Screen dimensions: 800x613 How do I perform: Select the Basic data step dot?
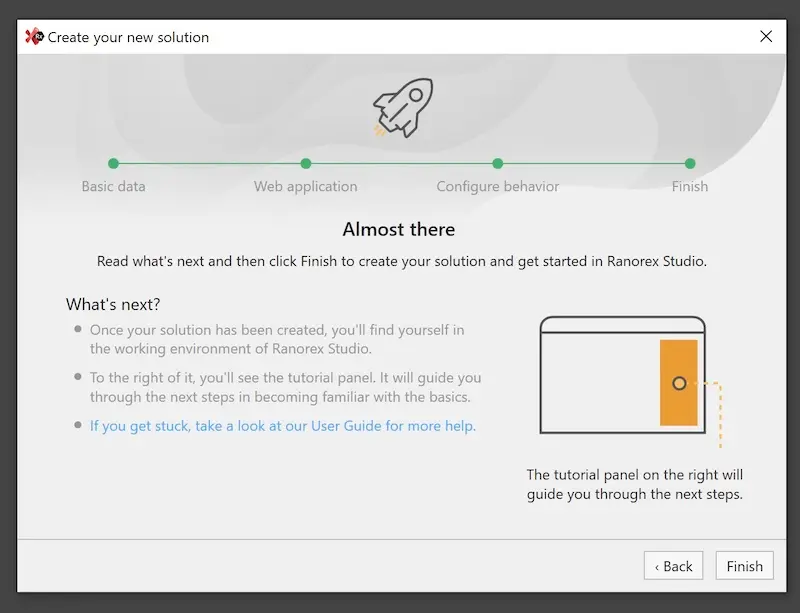click(113, 163)
